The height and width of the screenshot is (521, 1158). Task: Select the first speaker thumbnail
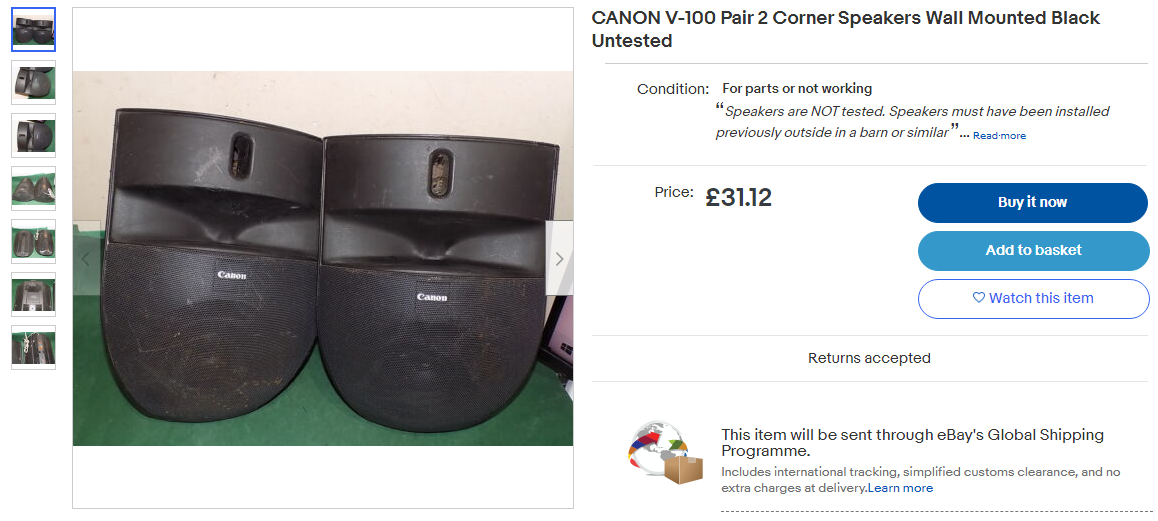[33, 30]
